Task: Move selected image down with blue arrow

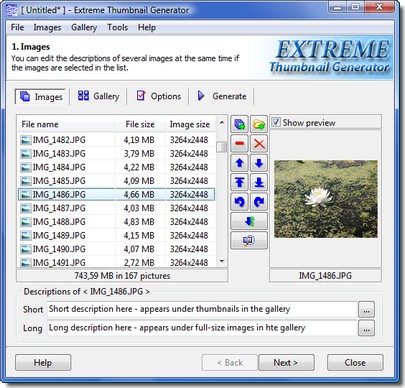Action: [259, 163]
